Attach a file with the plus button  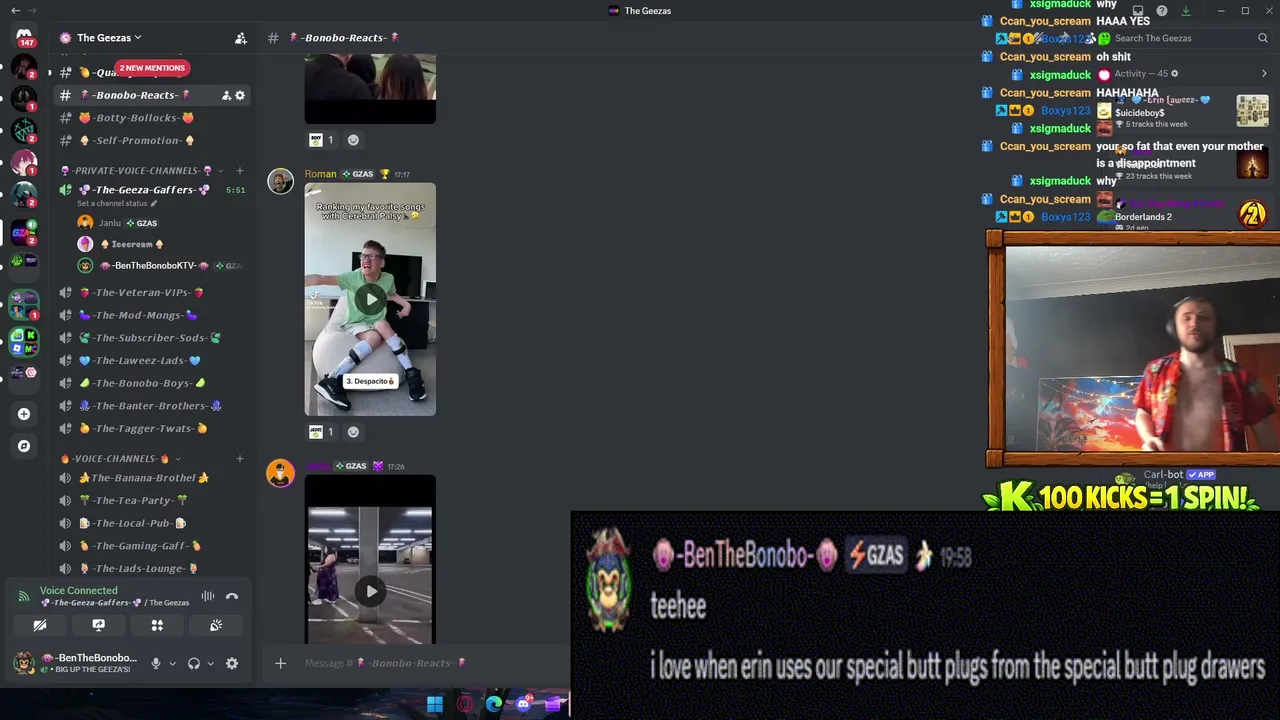coord(280,663)
